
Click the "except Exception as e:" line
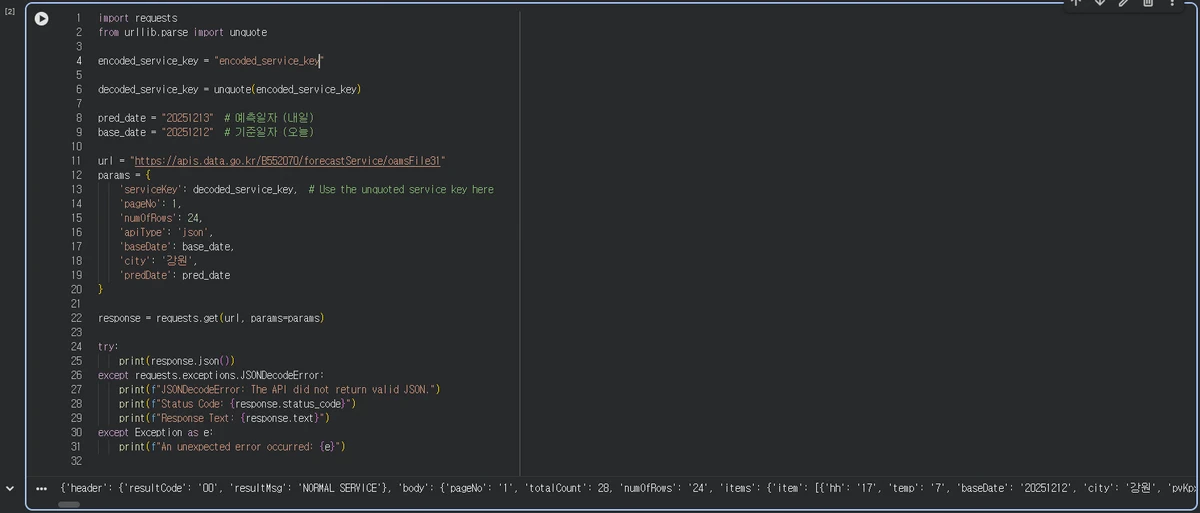(x=155, y=432)
